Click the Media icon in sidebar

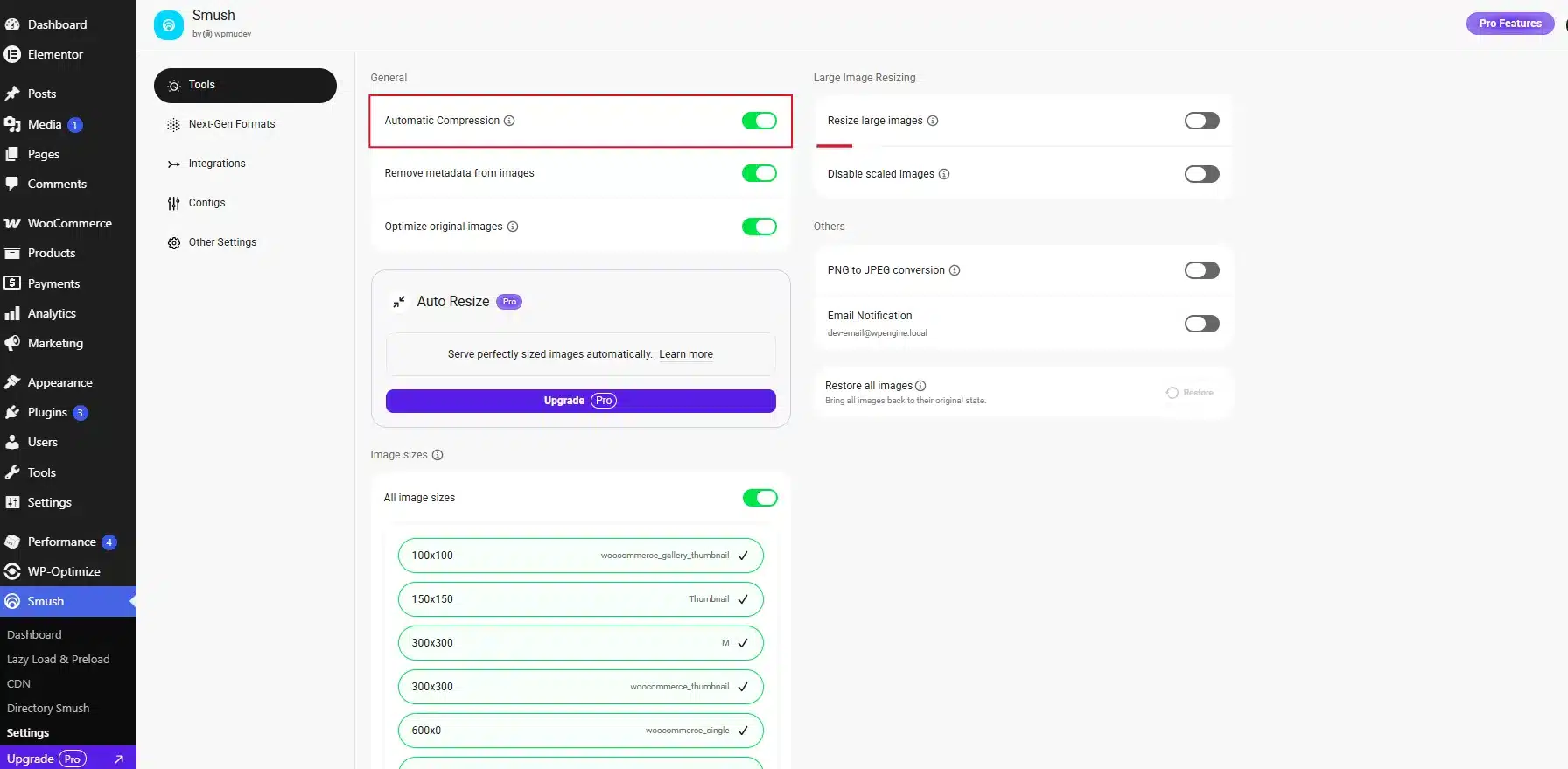[x=12, y=124]
